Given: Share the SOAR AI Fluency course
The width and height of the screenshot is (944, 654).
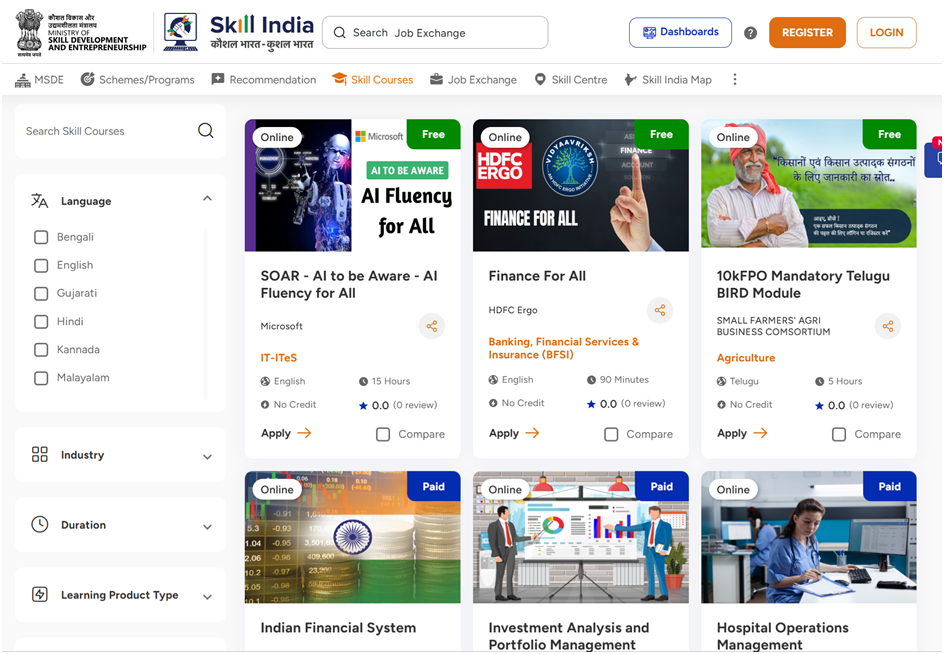Looking at the screenshot, I should tap(432, 326).
